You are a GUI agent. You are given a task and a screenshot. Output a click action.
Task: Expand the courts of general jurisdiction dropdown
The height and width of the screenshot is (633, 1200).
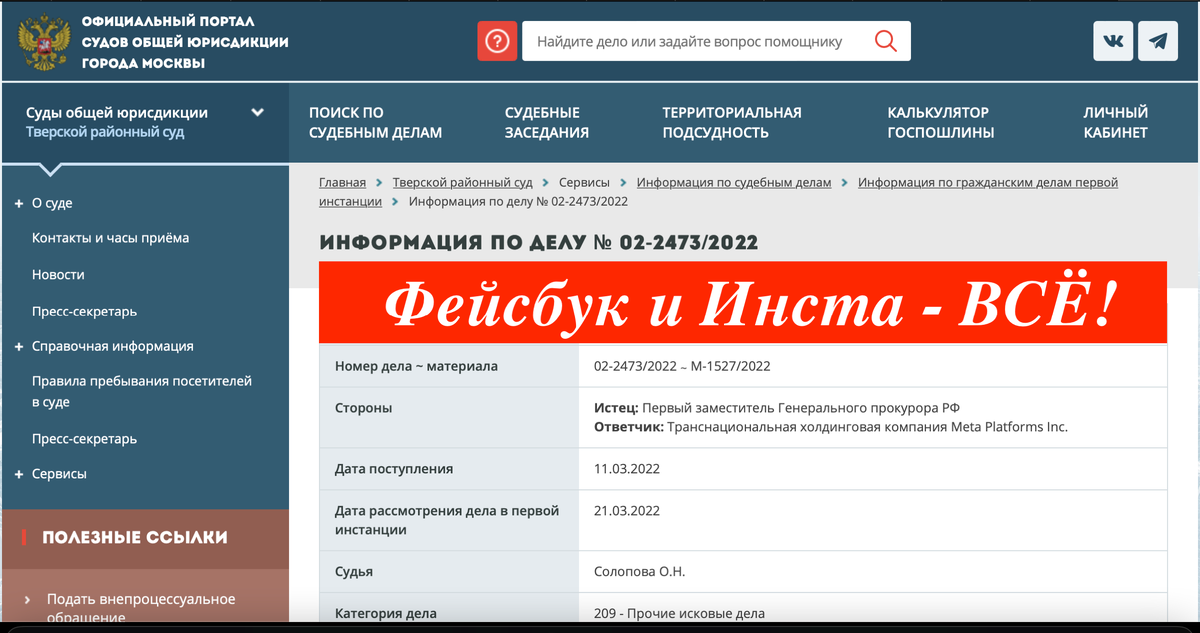(257, 113)
